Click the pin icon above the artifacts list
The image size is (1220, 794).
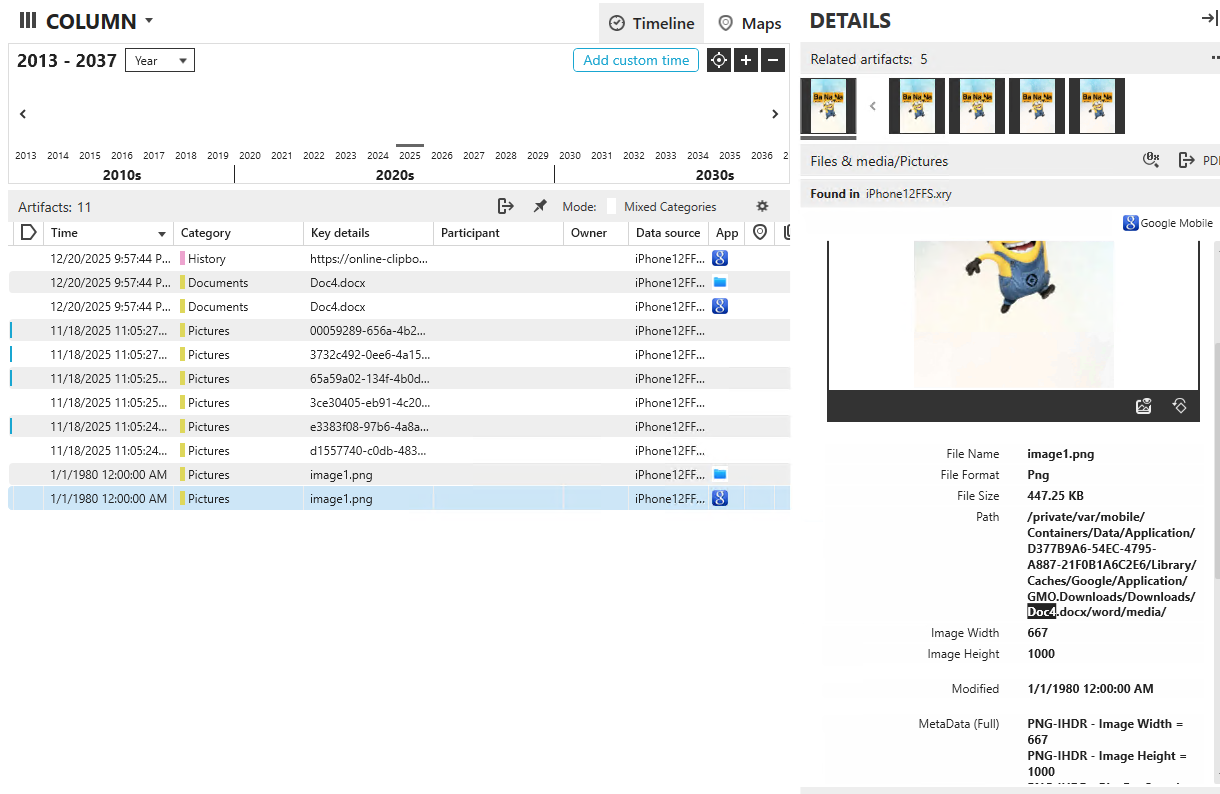(x=540, y=206)
